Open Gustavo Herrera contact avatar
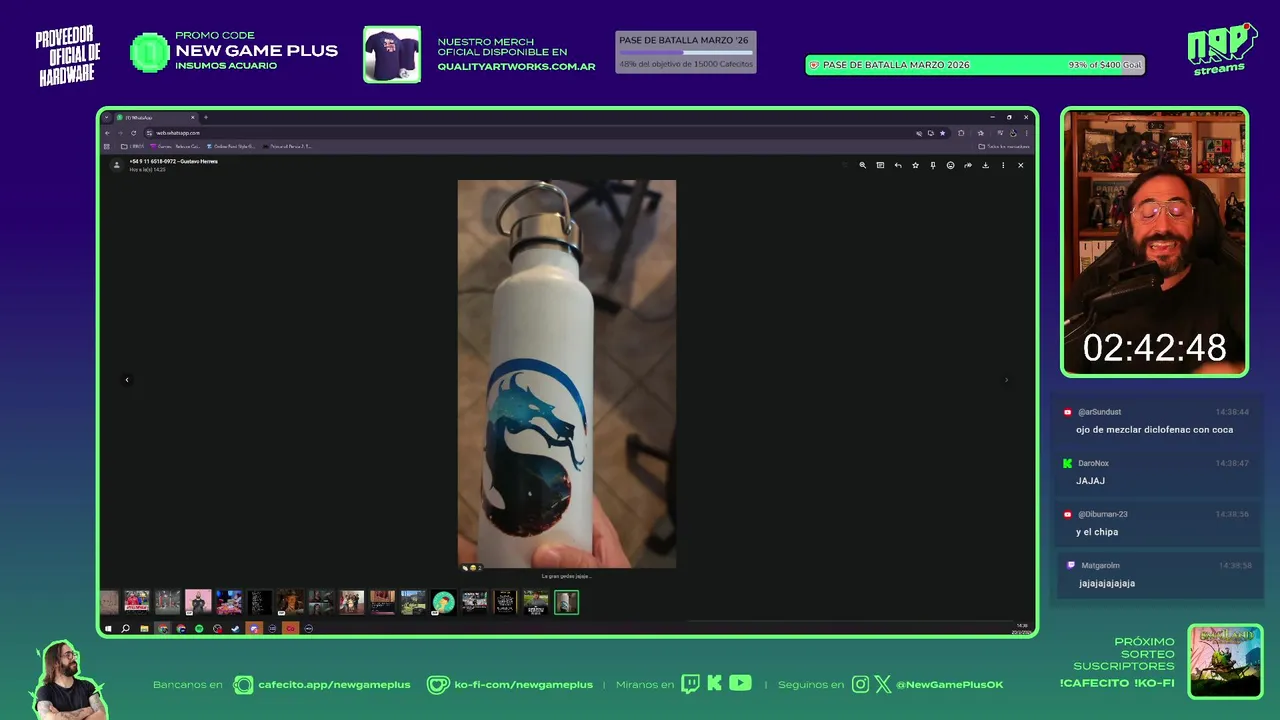The image size is (1280, 720). point(117,165)
